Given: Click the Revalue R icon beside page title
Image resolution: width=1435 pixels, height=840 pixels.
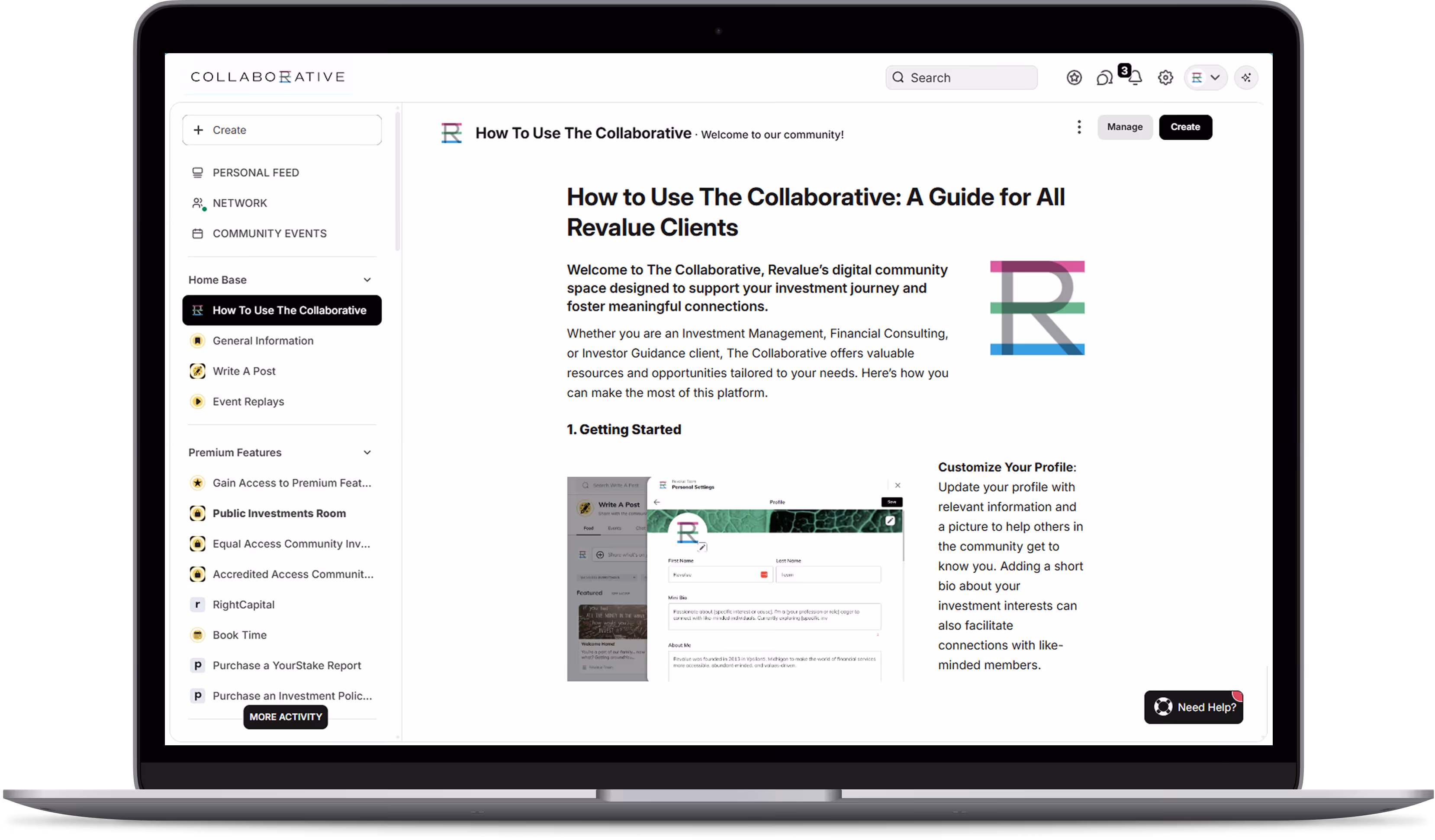Looking at the screenshot, I should tap(451, 133).
